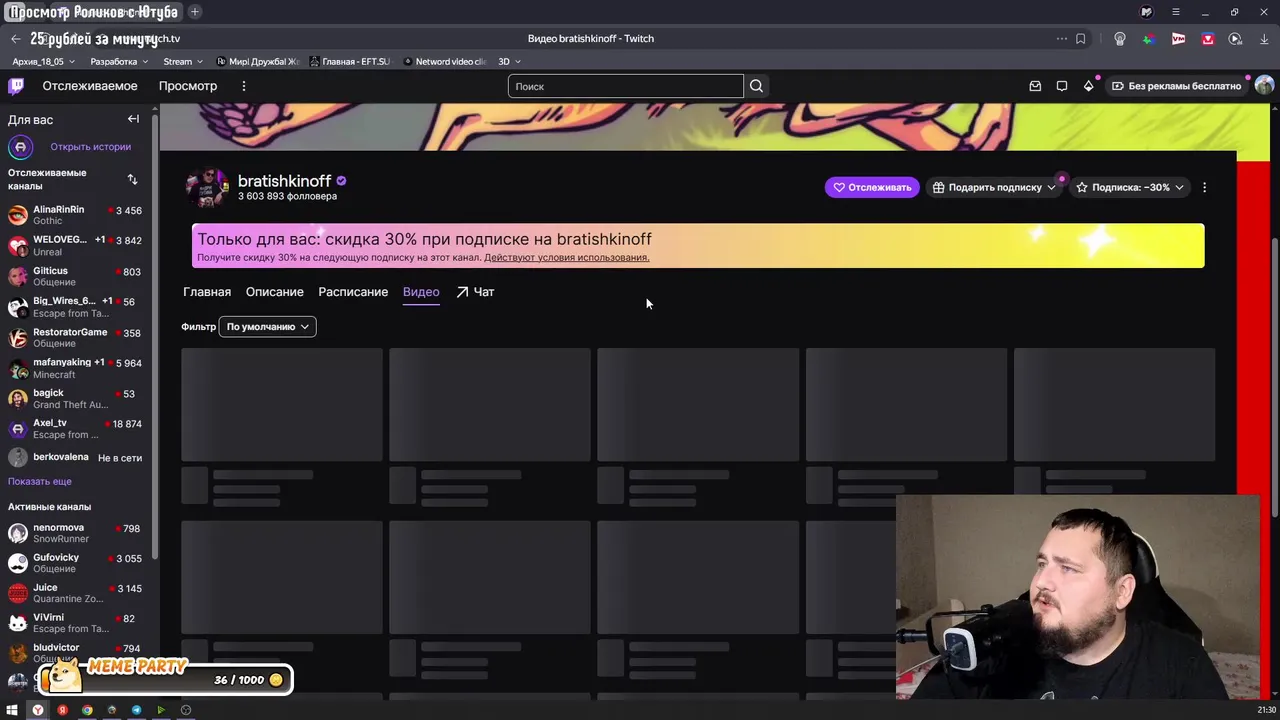This screenshot has width=1280, height=720.
Task: Click 'Без рекламы бесплатно' button
Action: pyautogui.click(x=1176, y=86)
